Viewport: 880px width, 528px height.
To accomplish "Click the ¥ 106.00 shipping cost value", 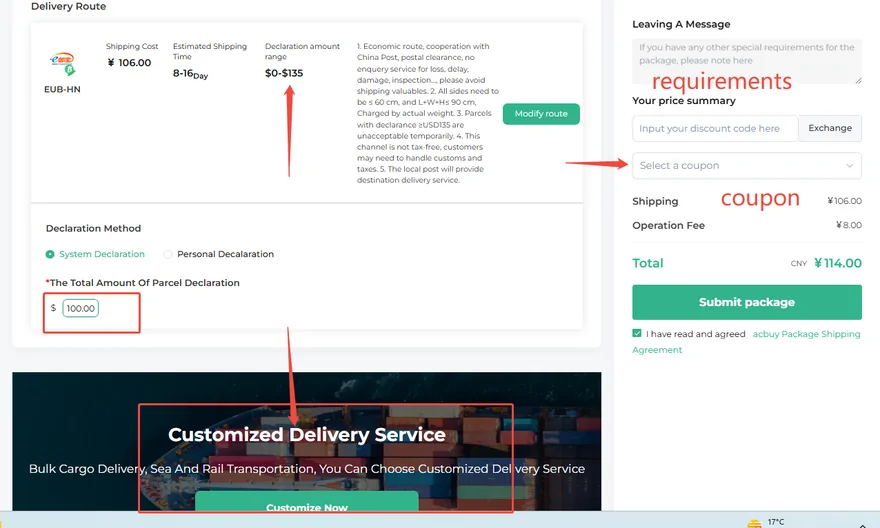I will pos(129,63).
